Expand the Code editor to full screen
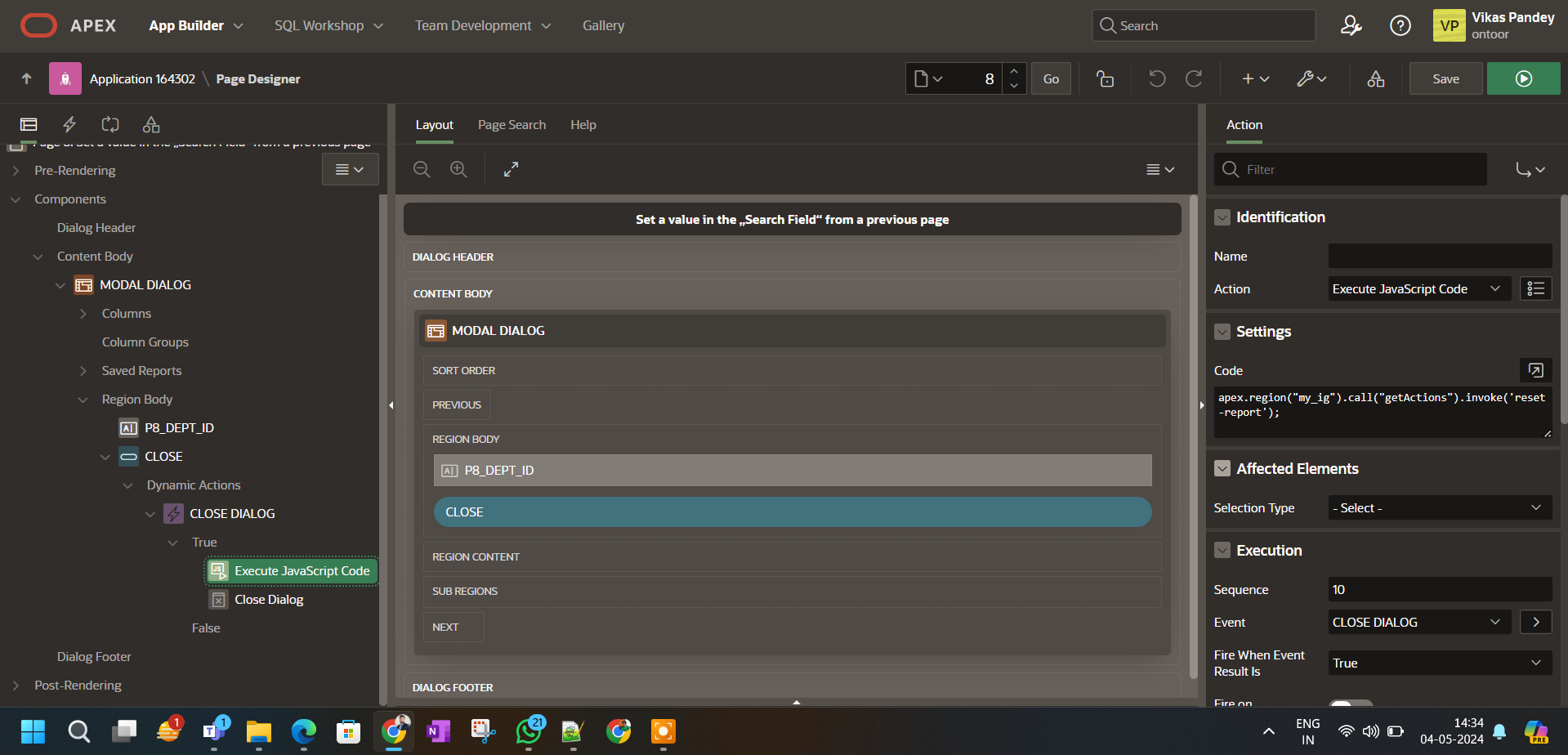 (1535, 370)
